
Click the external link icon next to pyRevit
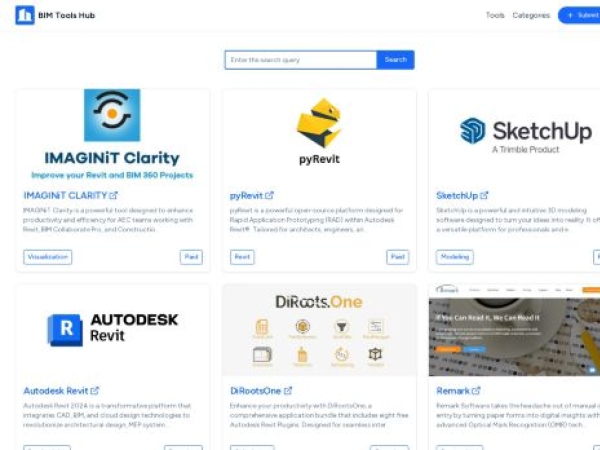[x=270, y=196]
